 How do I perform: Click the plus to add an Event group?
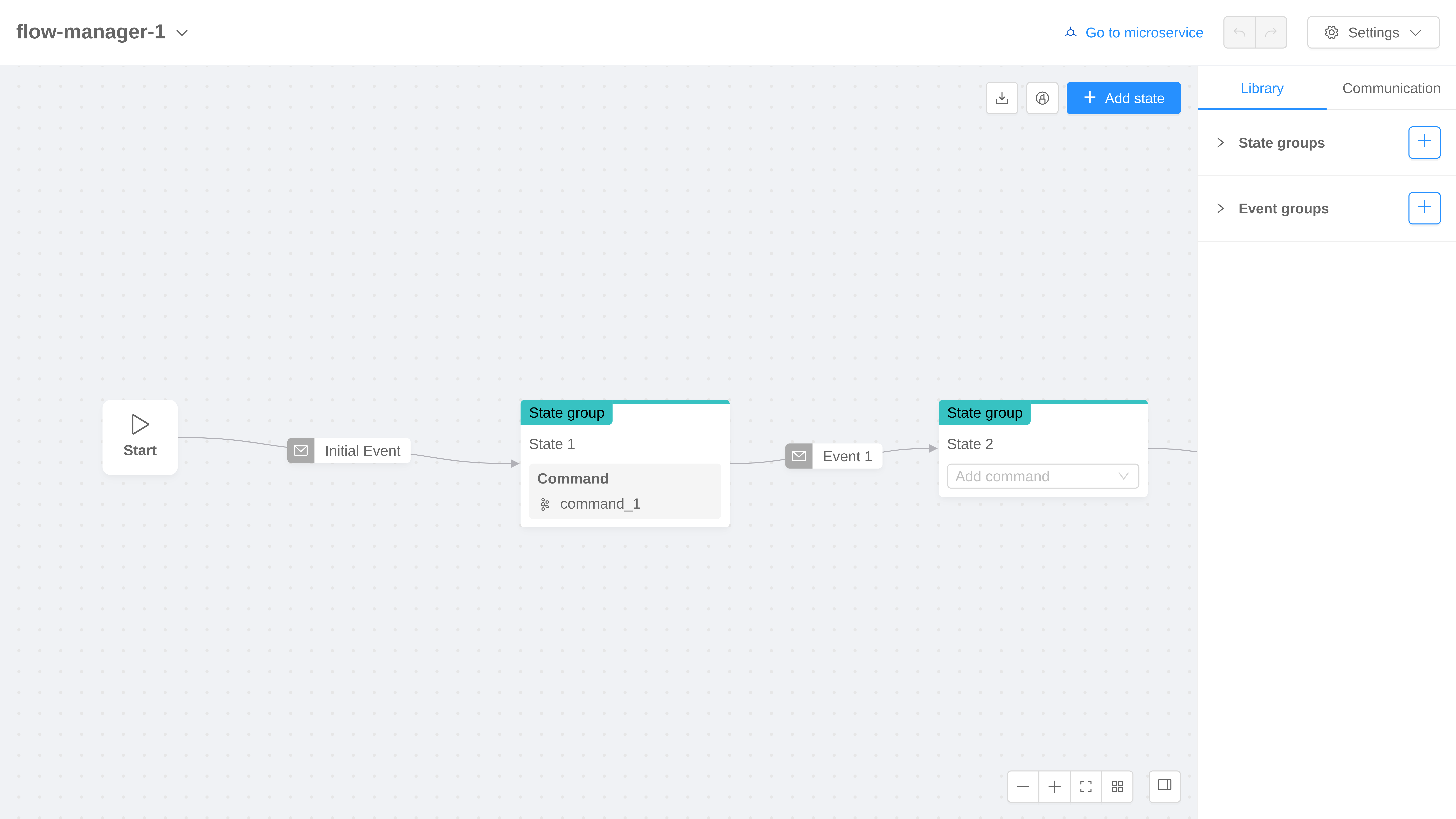pos(1424,208)
